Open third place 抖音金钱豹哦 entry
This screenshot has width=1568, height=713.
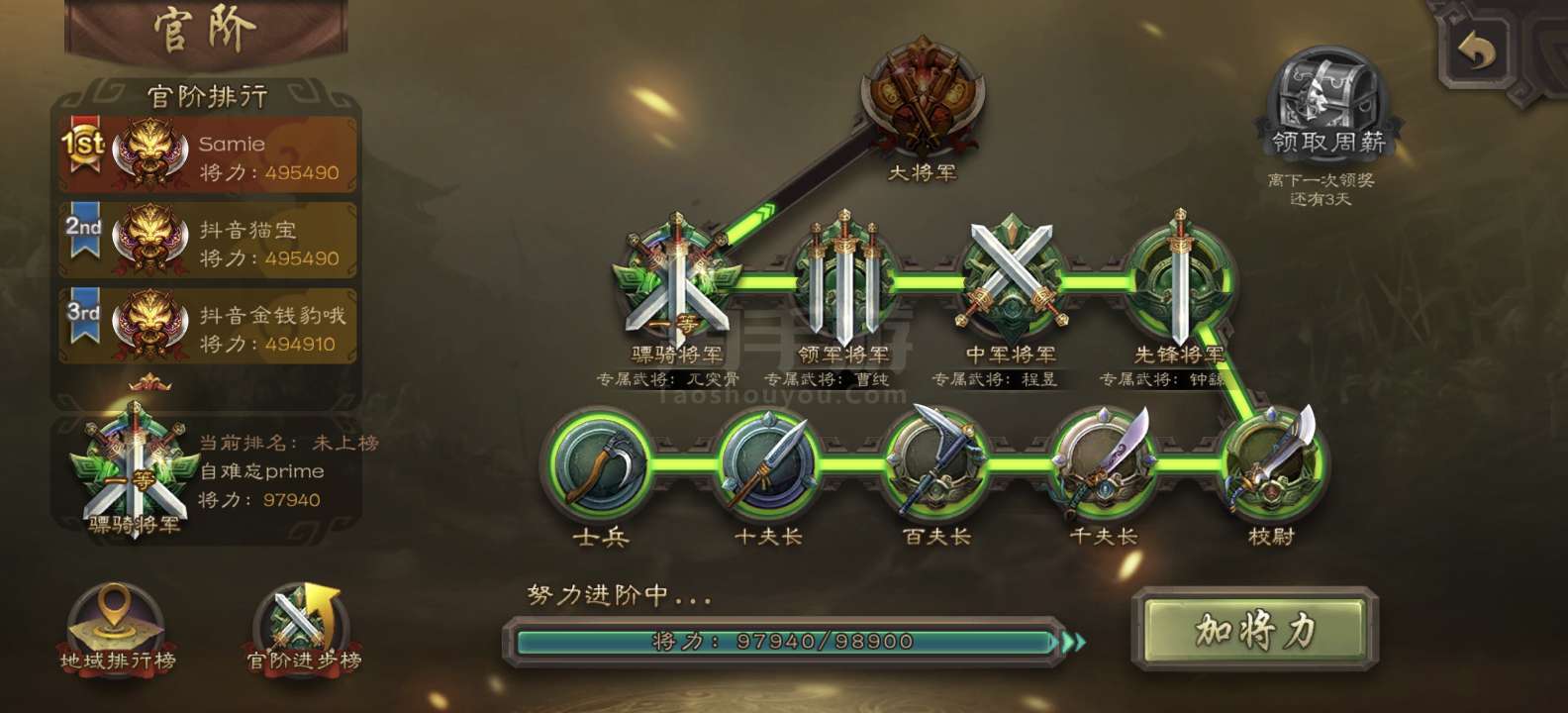coord(208,327)
